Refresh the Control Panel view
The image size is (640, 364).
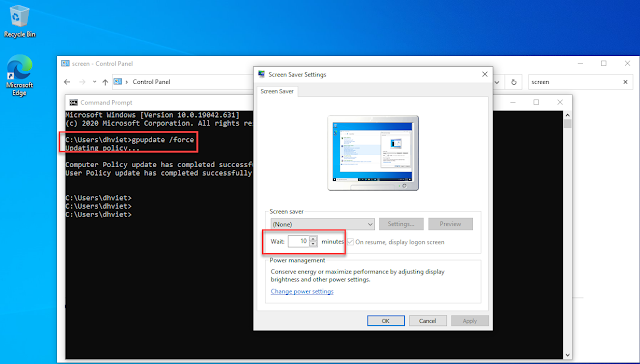[513, 82]
